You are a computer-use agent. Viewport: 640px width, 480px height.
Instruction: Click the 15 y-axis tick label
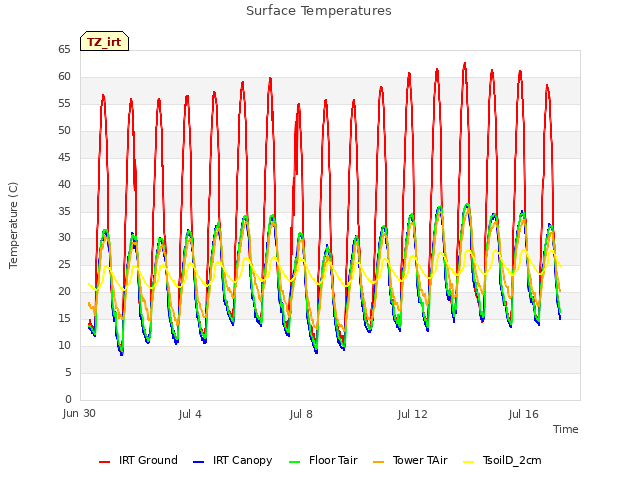point(64,318)
